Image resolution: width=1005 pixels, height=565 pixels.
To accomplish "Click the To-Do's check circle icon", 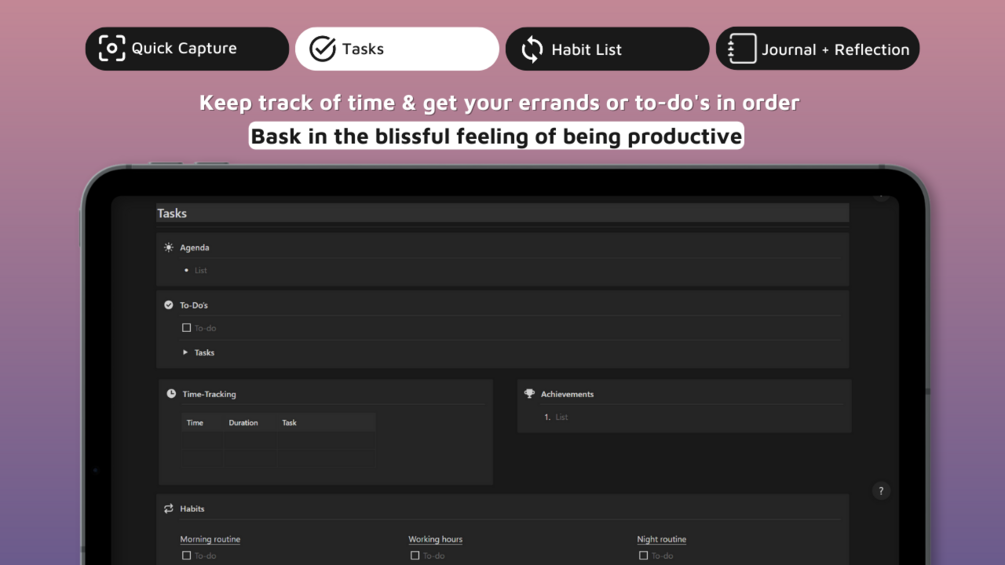I will (169, 305).
